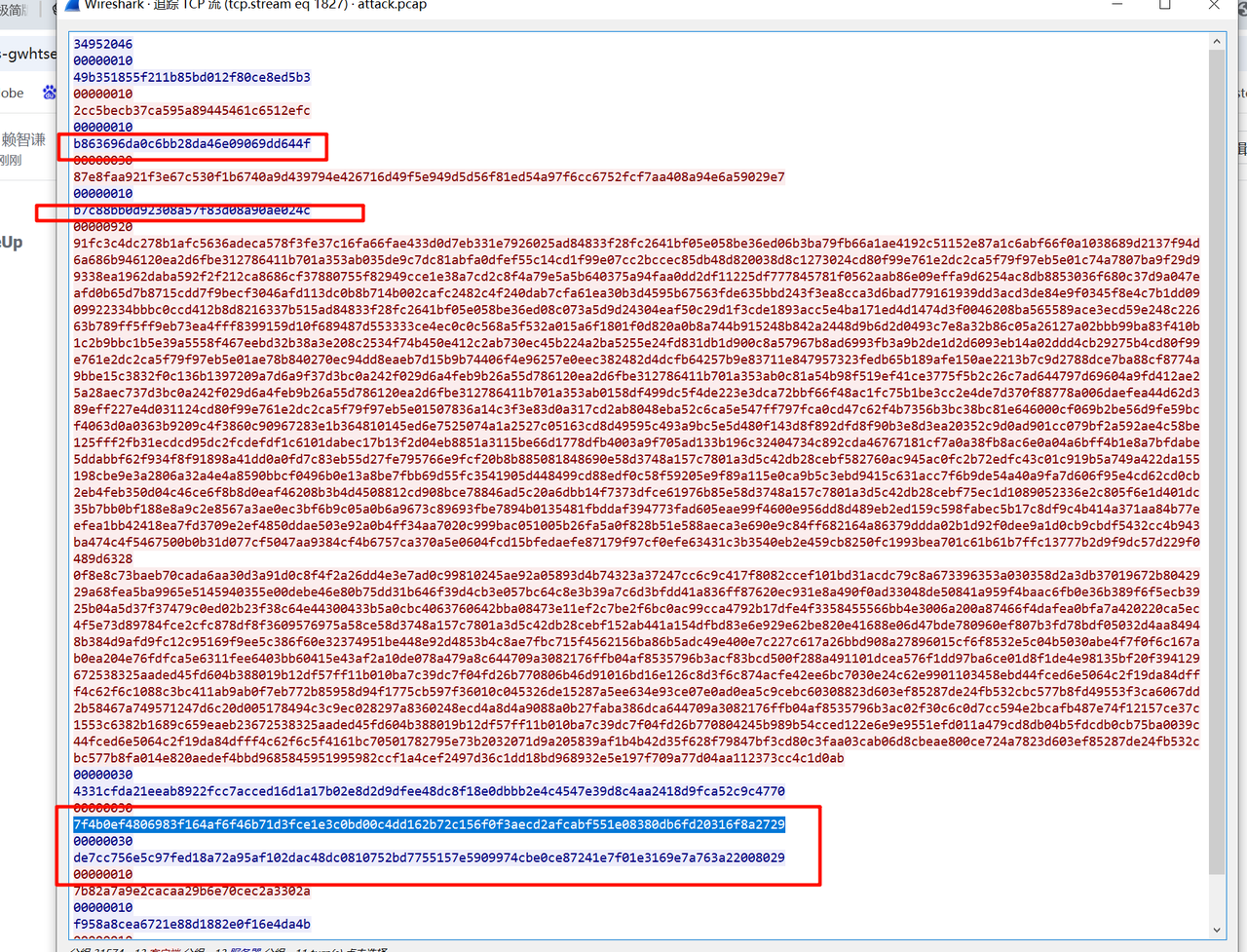This screenshot has height=952, width=1247.
Task: Click the line f958a8cea6721e88d1882e0f16e4da4b
Action: click(192, 924)
